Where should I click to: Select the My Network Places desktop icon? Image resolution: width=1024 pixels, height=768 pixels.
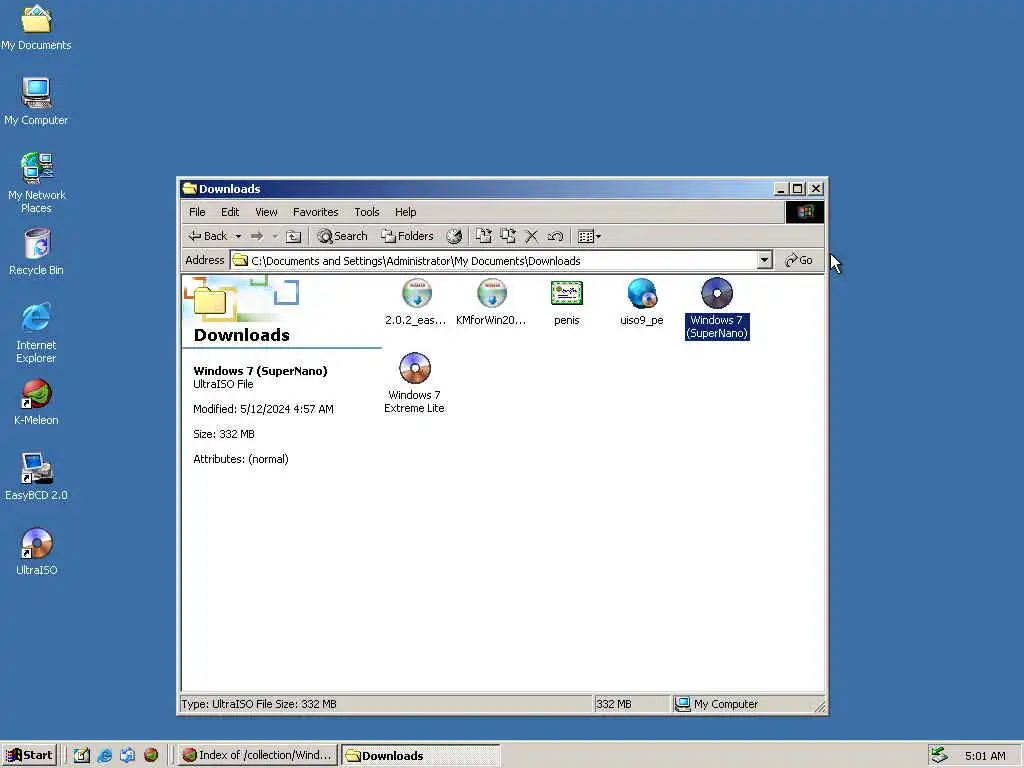pyautogui.click(x=37, y=183)
